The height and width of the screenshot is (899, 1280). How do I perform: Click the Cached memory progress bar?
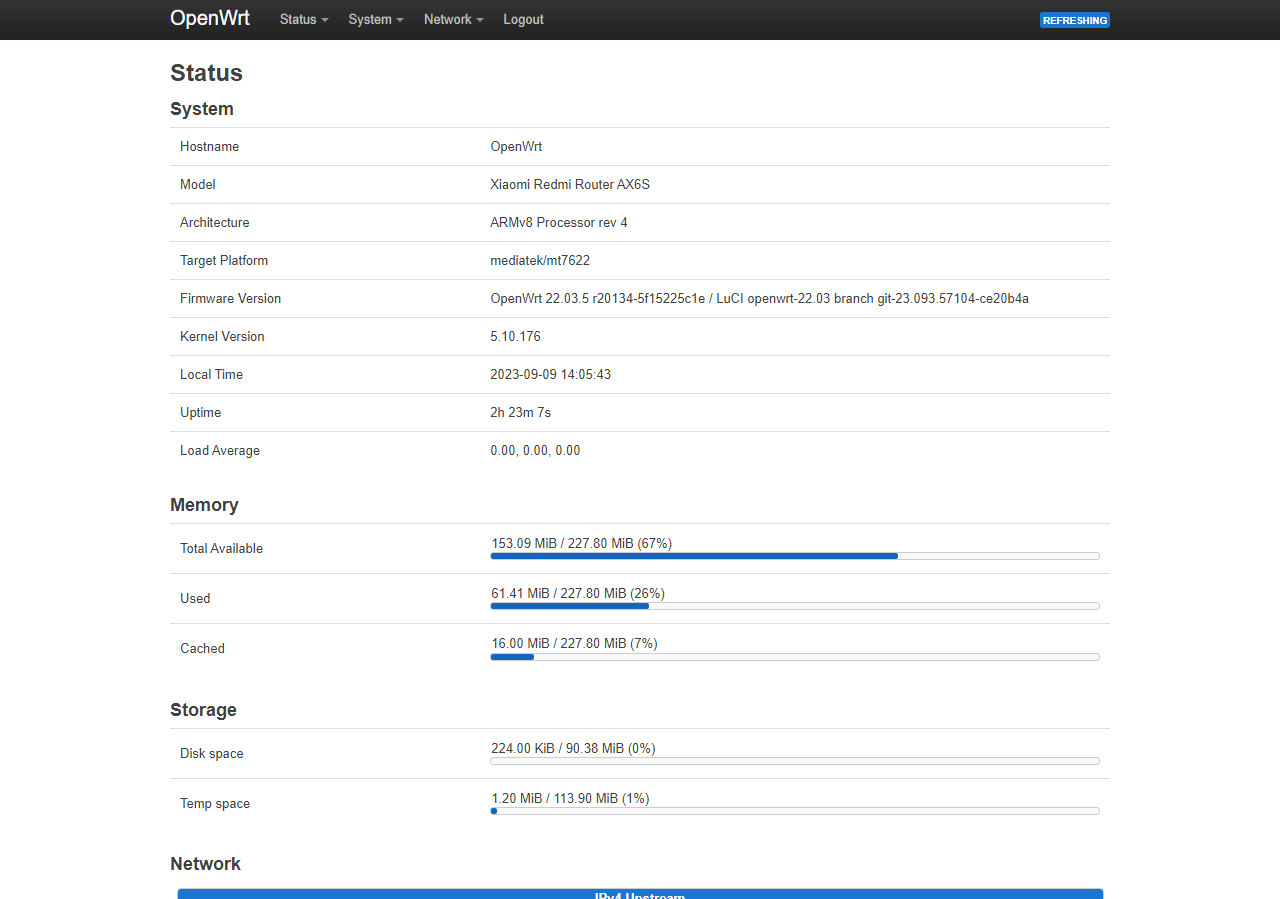point(794,657)
